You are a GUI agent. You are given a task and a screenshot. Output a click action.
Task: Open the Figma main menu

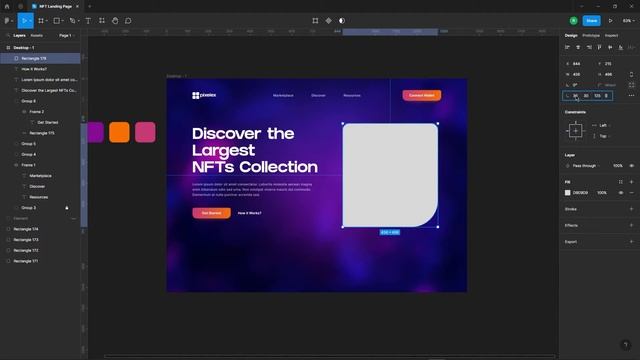point(7,21)
